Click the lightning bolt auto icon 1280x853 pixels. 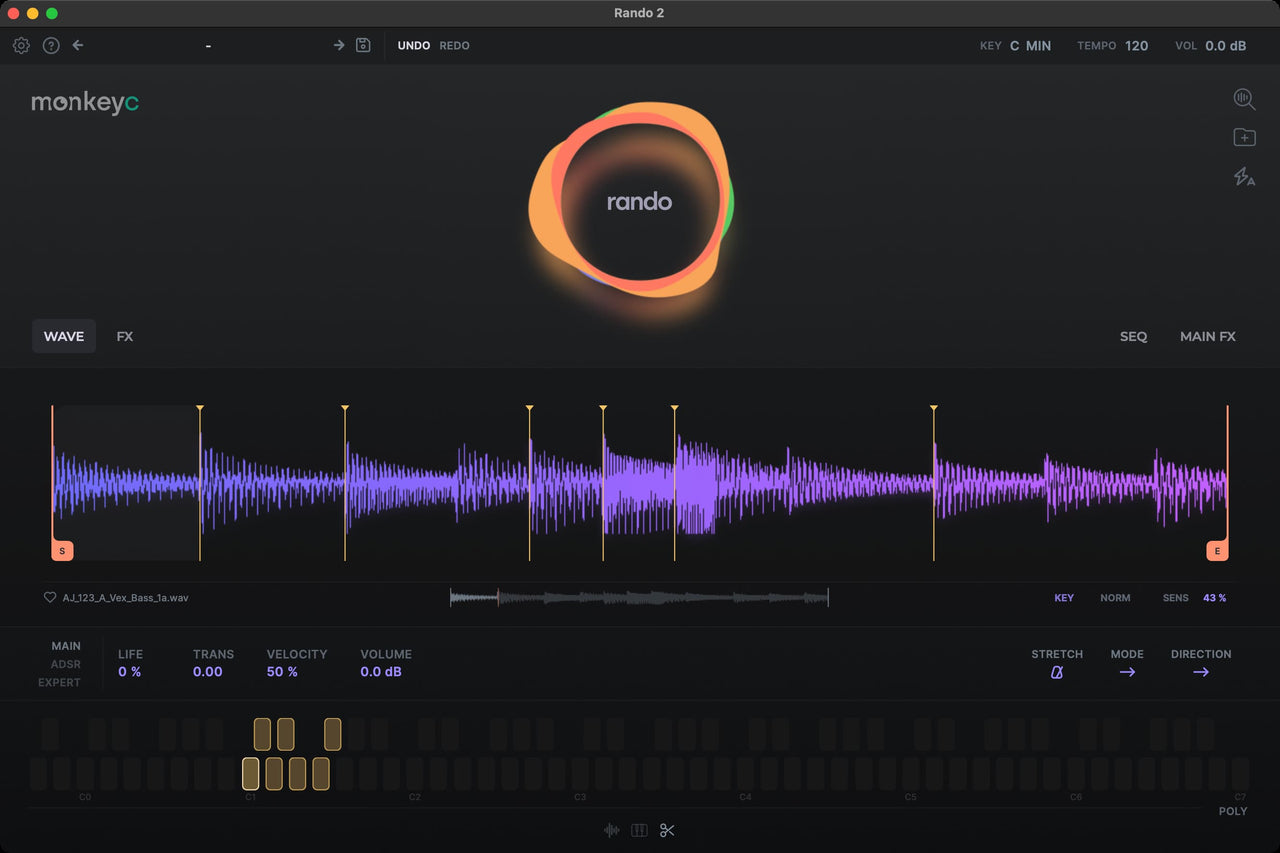[1244, 177]
